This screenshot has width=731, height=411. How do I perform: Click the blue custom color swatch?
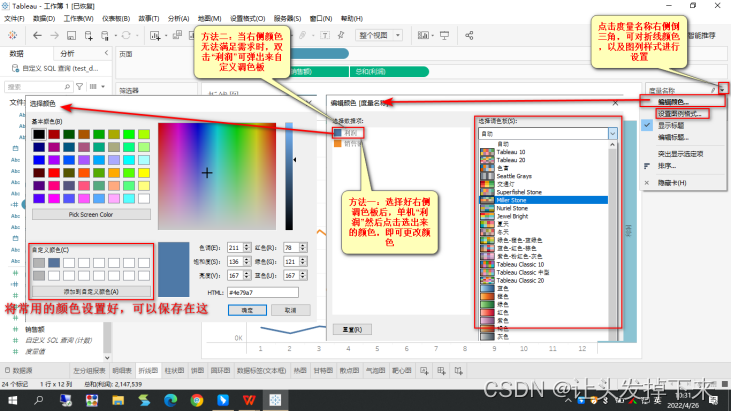coord(54,263)
